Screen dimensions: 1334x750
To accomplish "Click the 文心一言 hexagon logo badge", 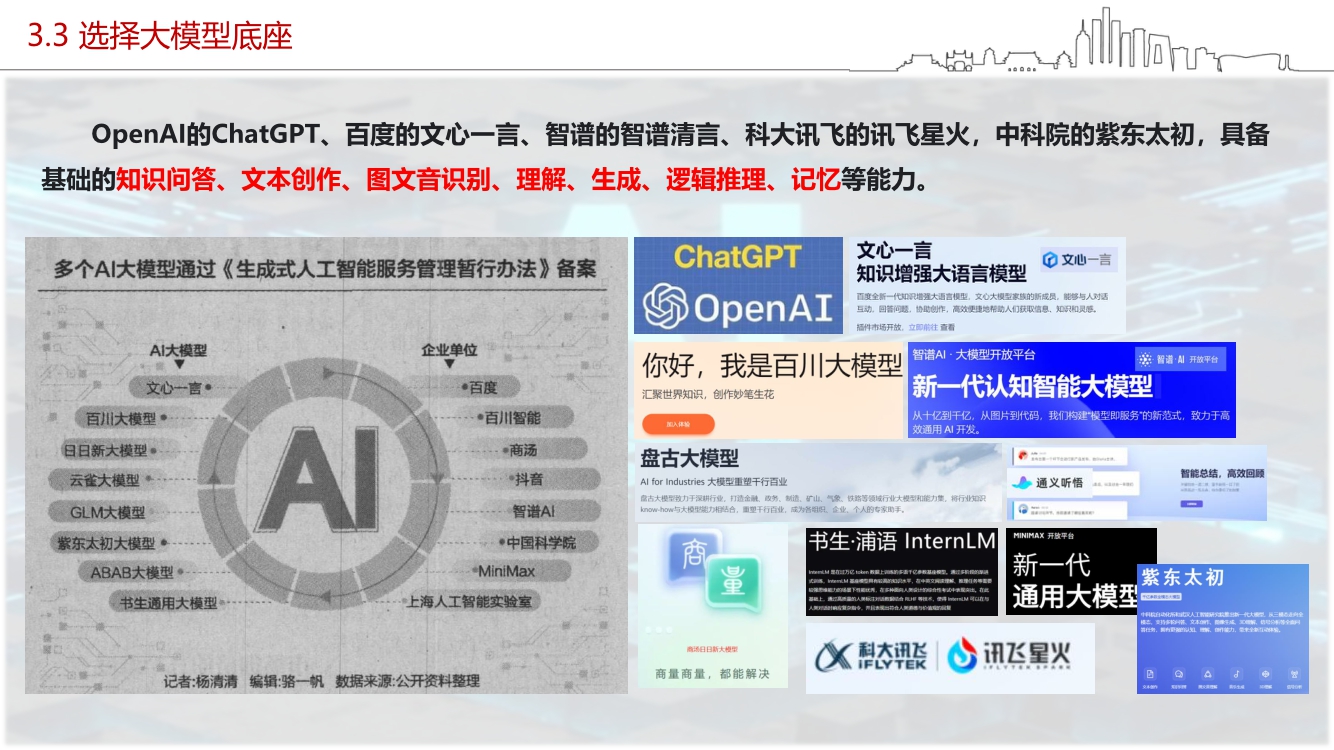I will [x=1077, y=260].
